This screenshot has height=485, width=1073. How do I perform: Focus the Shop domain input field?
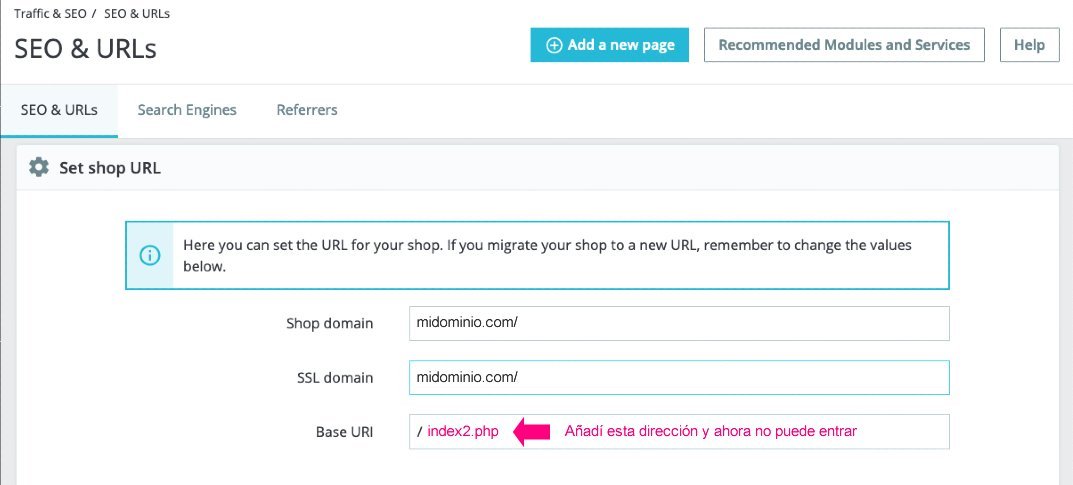(678, 324)
